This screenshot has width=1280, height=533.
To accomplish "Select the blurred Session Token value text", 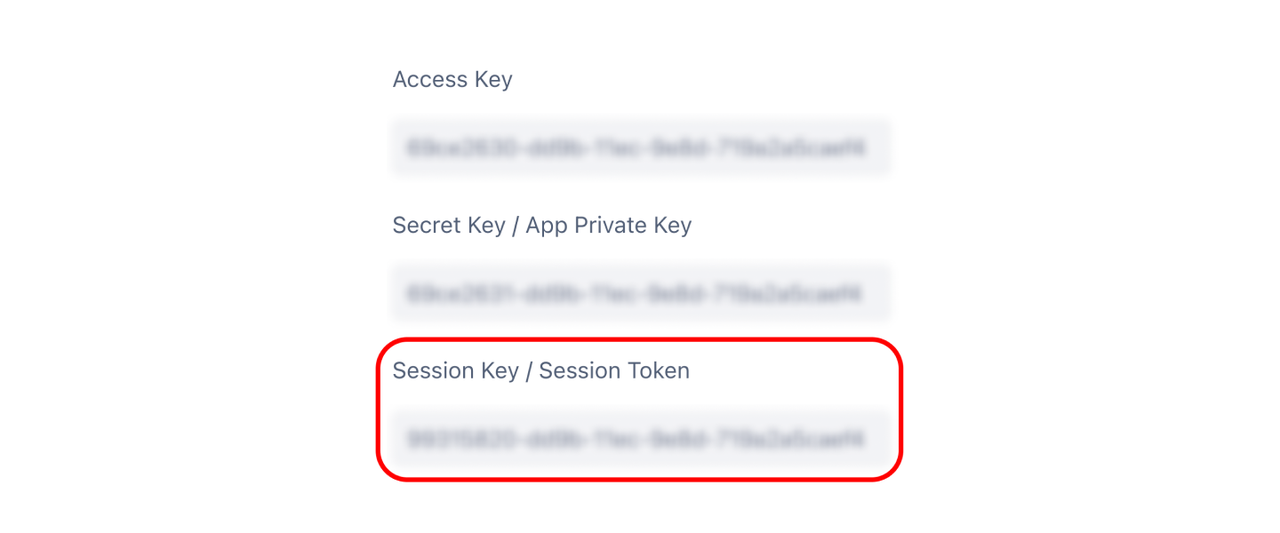I will pyautogui.click(x=635, y=439).
